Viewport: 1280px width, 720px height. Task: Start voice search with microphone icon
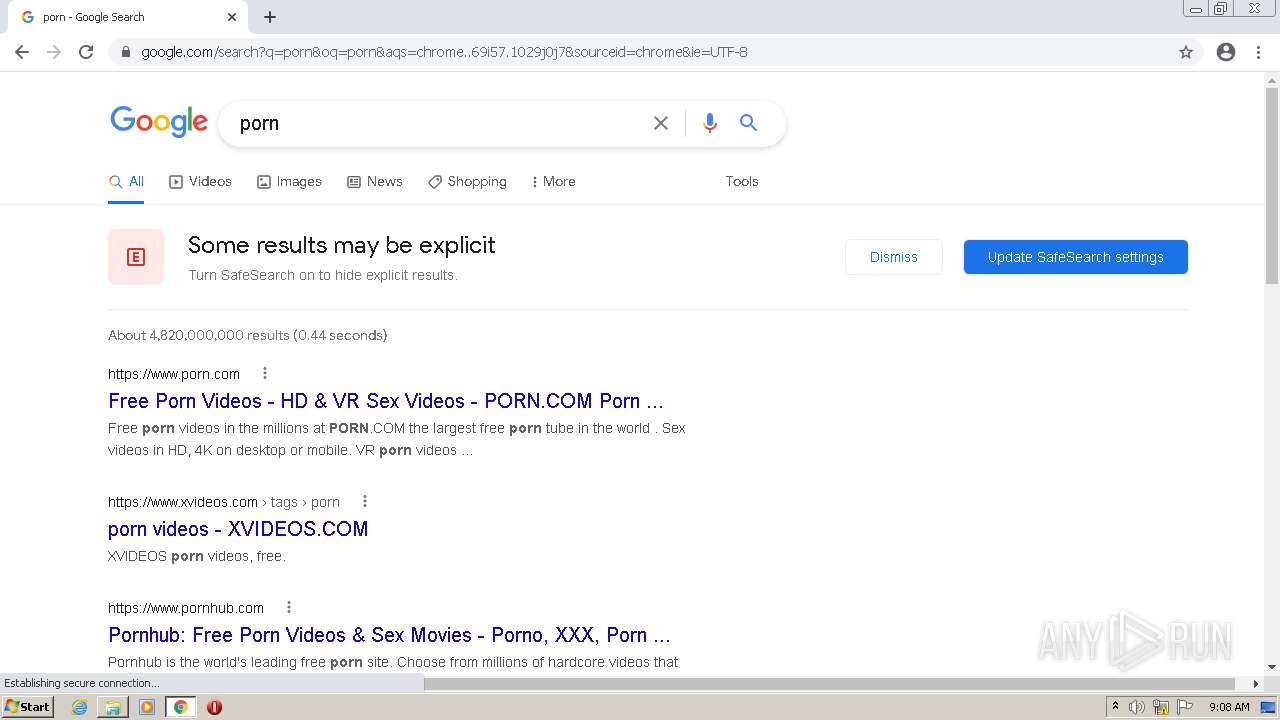coord(710,123)
